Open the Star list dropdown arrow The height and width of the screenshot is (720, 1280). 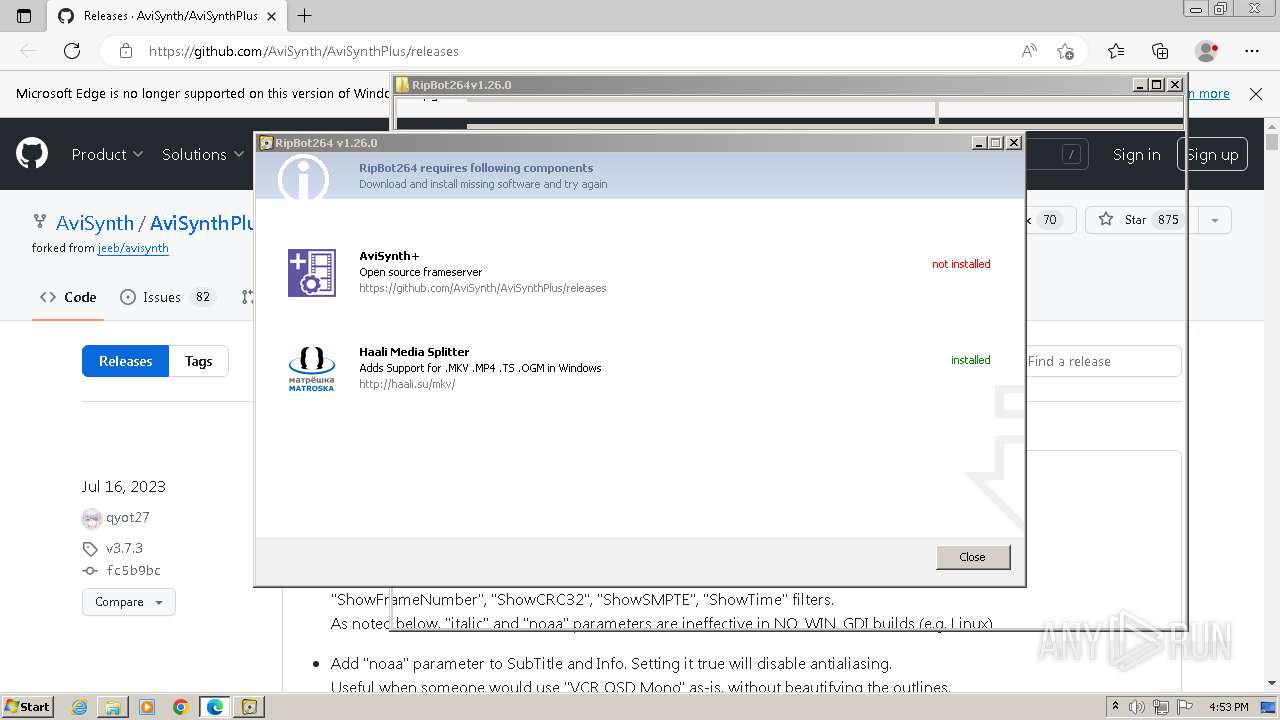point(1215,220)
